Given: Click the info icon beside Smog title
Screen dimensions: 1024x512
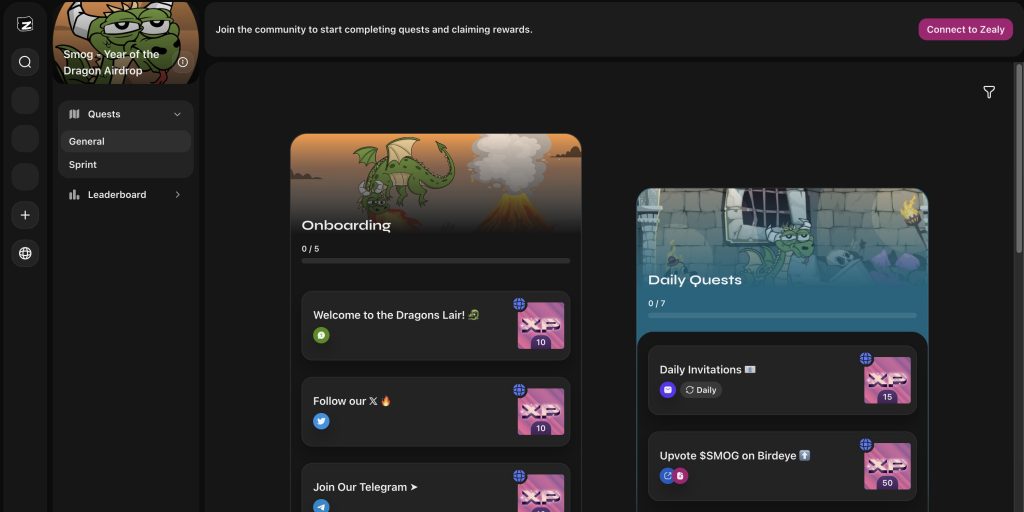Looking at the screenshot, I should tap(183, 62).
